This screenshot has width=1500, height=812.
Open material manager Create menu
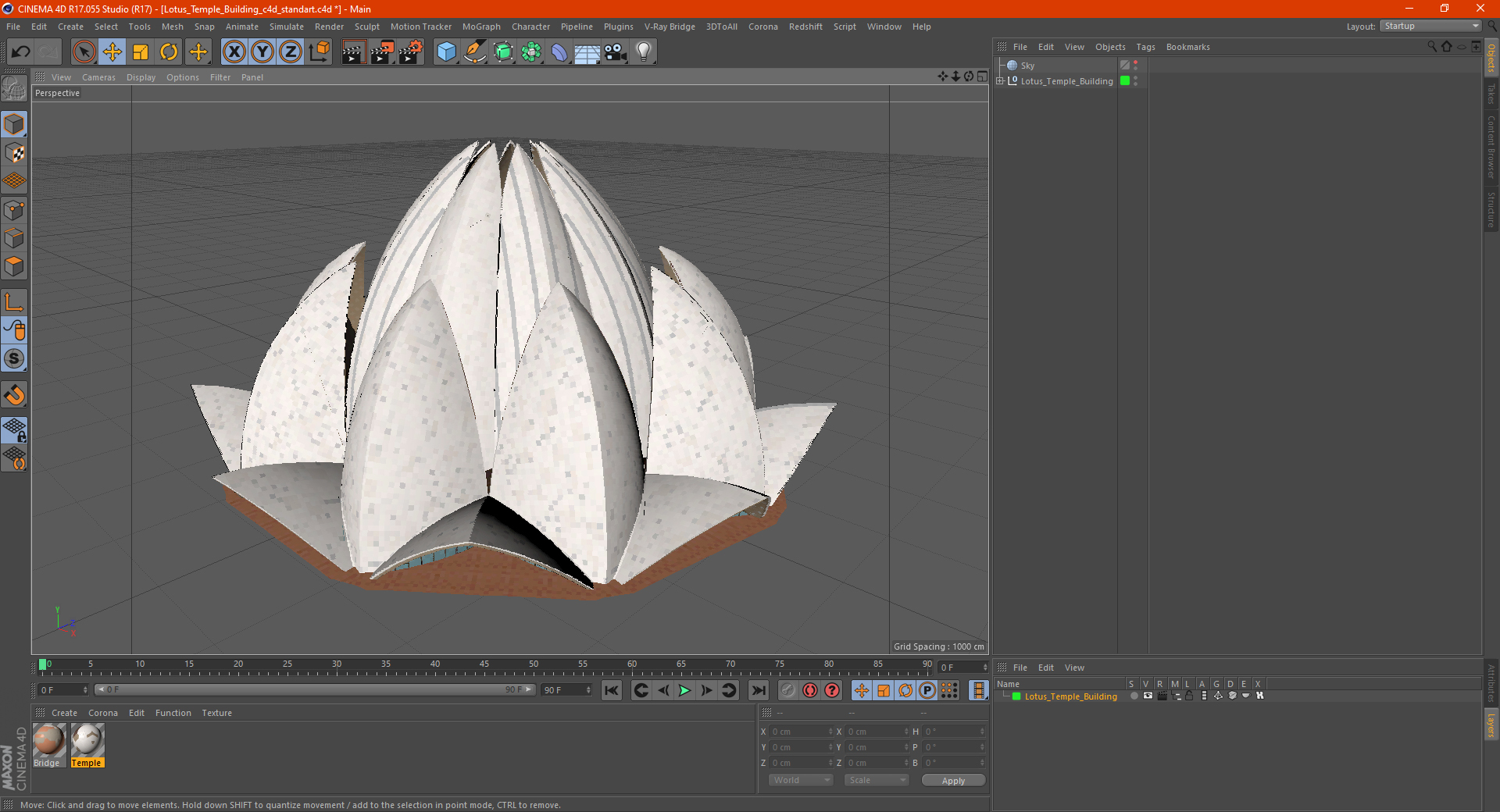64,713
